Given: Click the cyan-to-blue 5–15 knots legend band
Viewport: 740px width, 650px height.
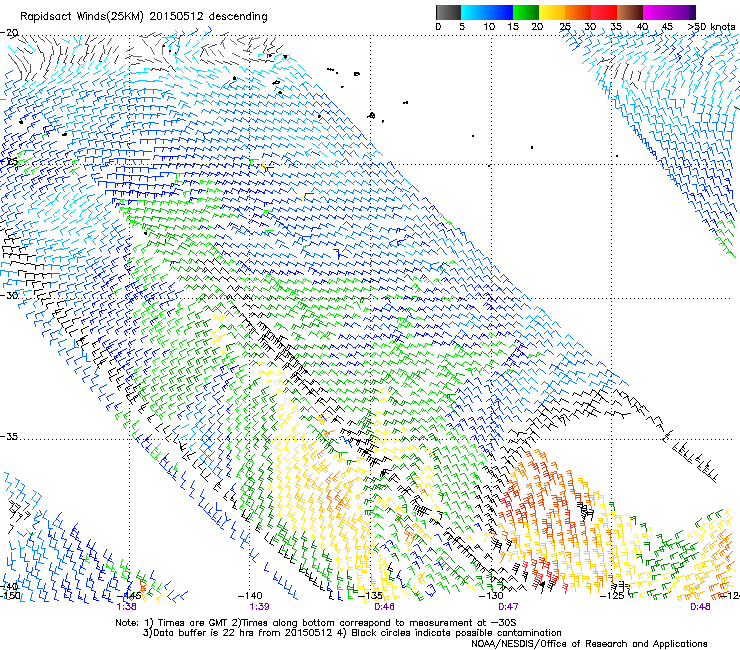Looking at the screenshot, I should (x=487, y=12).
